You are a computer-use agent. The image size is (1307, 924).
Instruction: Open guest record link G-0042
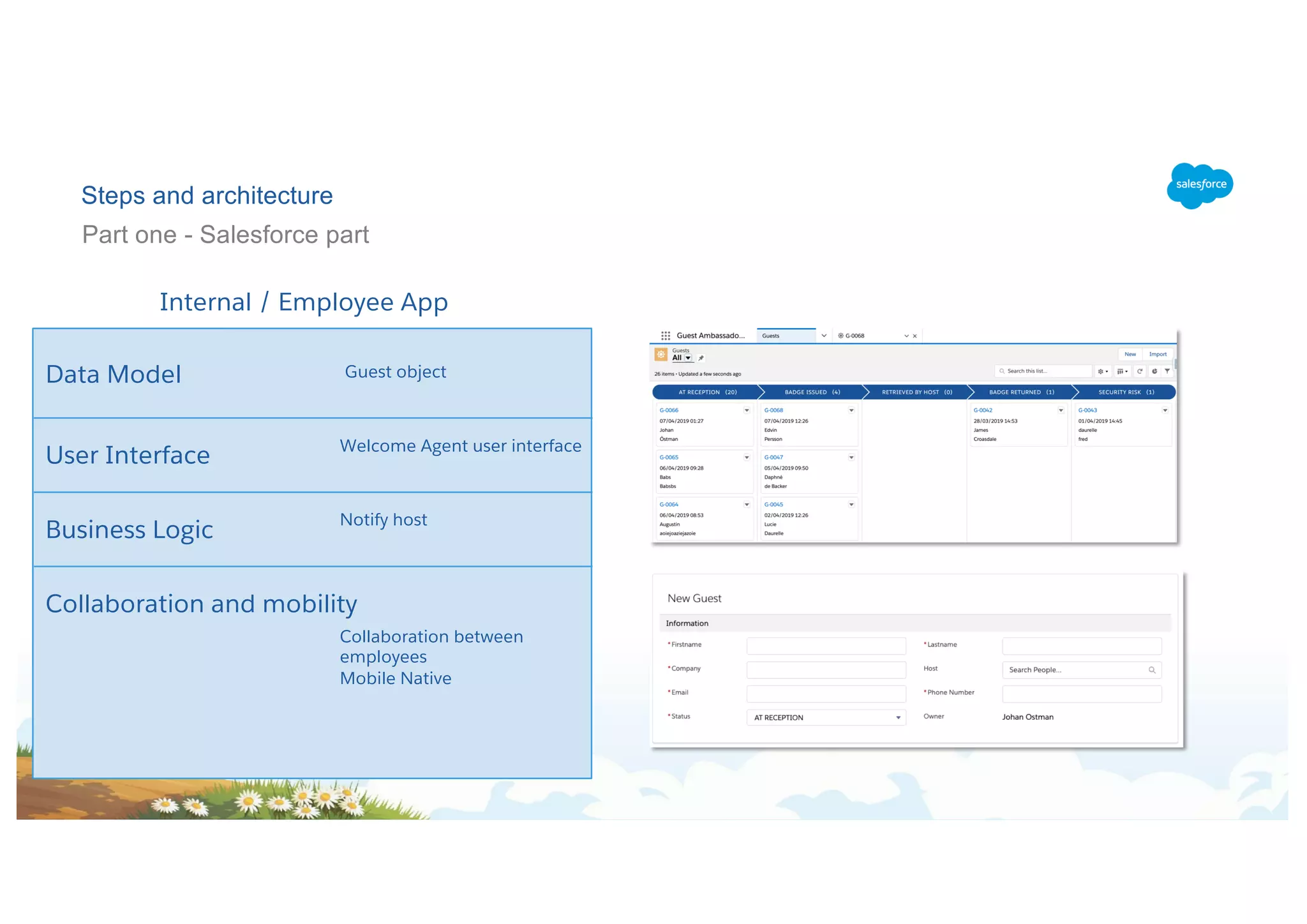983,410
